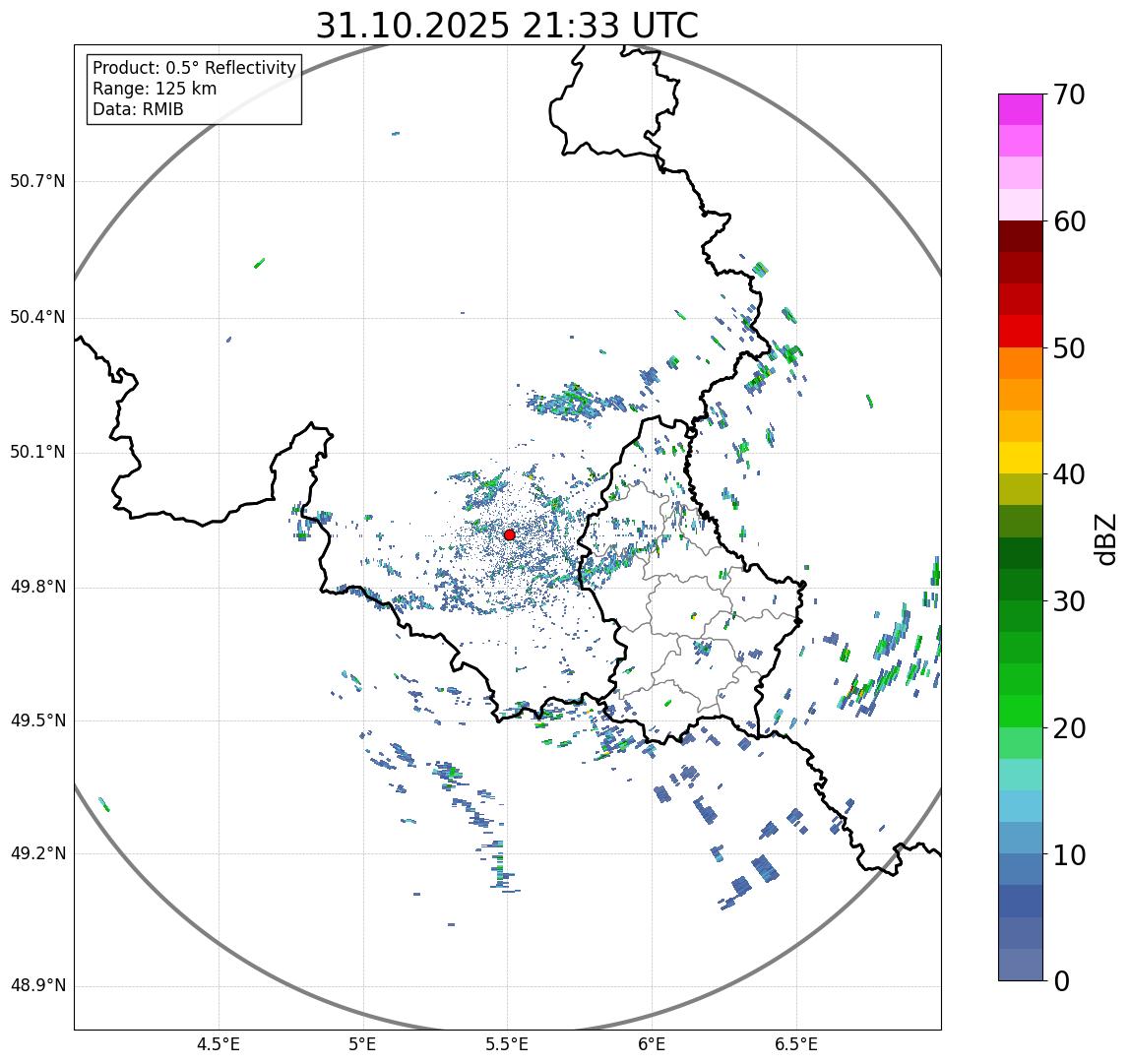1130x1064 pixels.
Task: Click the title '31.10.2025 21:33 UTC'
Action: [507, 26]
